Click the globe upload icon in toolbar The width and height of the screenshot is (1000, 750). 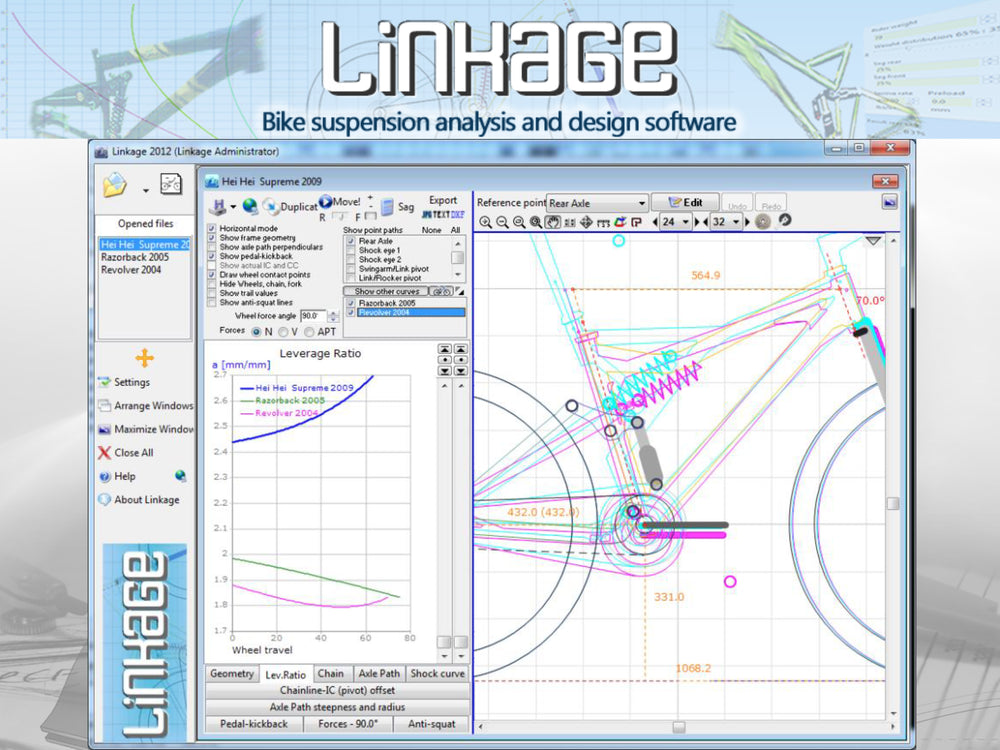[250, 206]
